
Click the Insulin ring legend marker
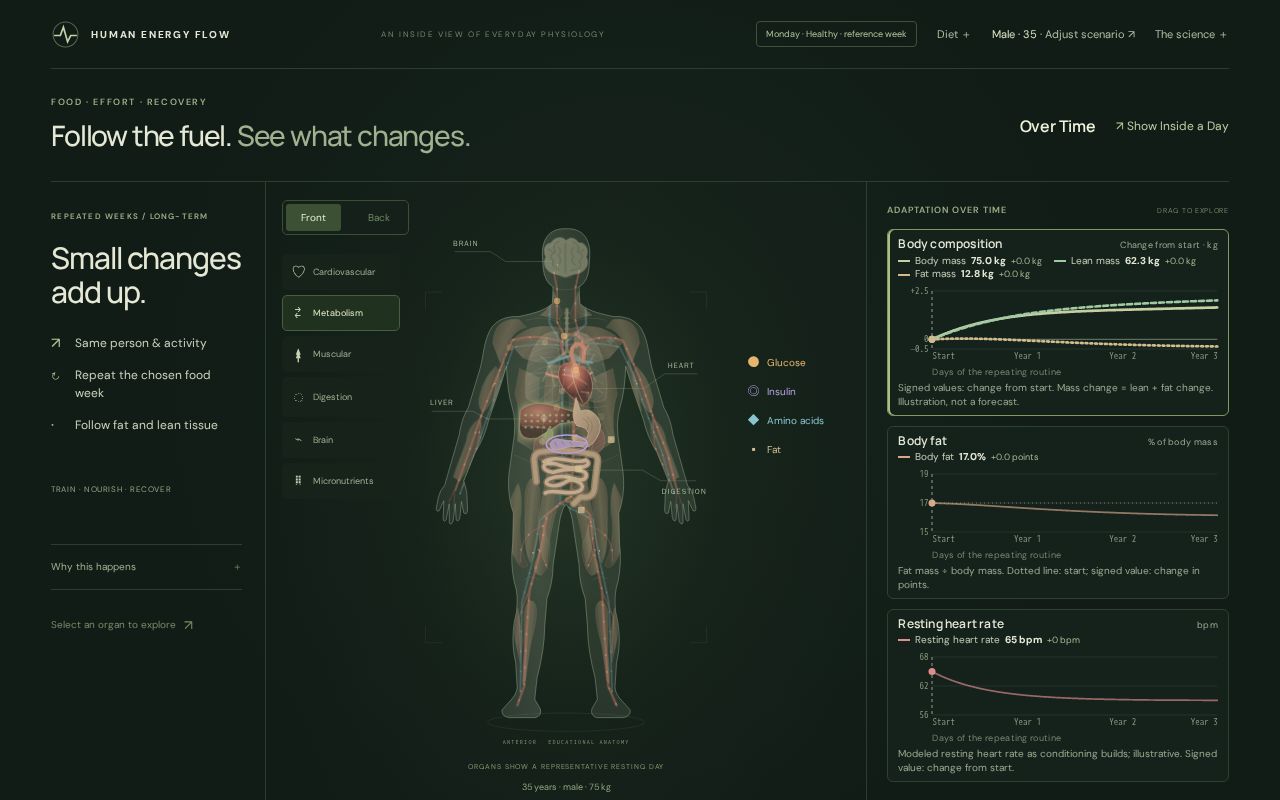pyautogui.click(x=753, y=391)
